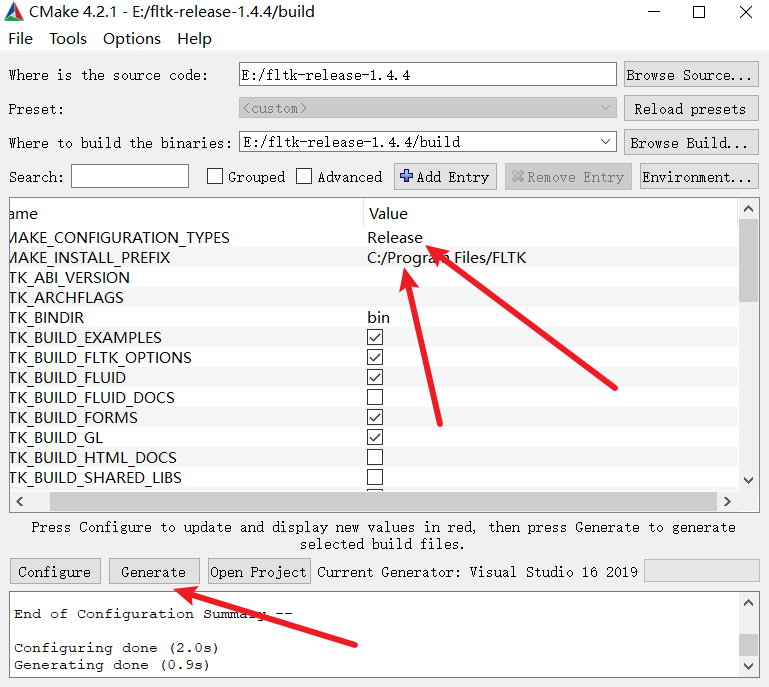
Task: Select the CMAKE_CONFIGURATION_TYPES row name
Action: (120, 237)
